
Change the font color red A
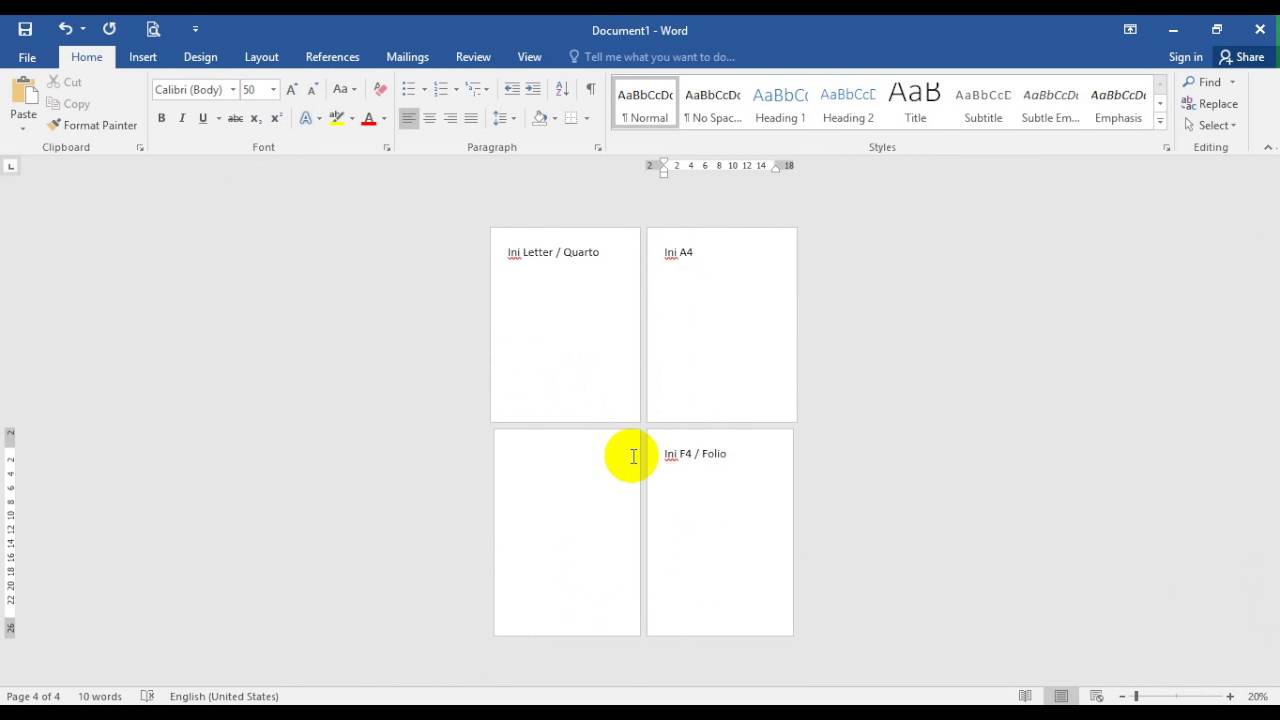[369, 118]
